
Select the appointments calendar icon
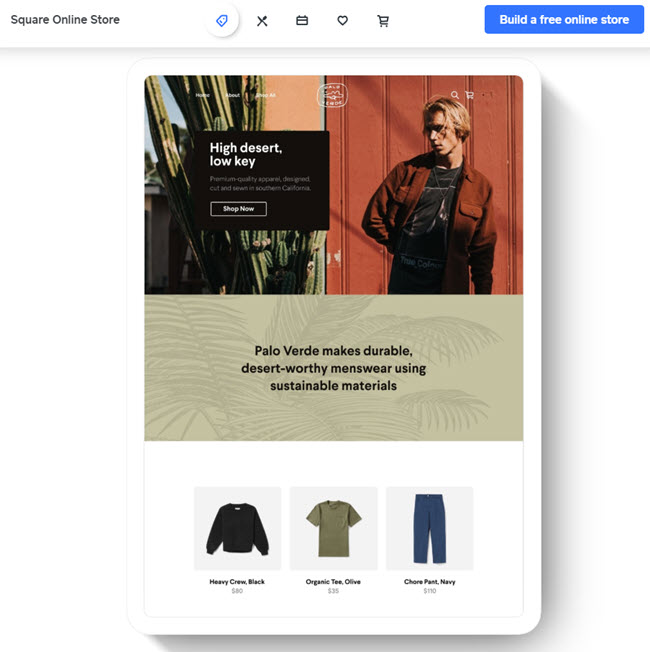(x=302, y=20)
